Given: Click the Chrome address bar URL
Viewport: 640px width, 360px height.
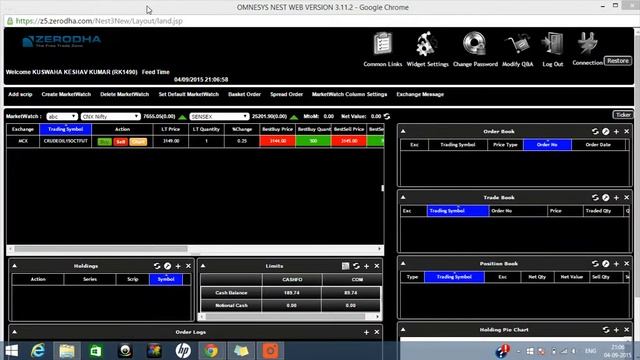Looking at the screenshot, I should (x=99, y=21).
